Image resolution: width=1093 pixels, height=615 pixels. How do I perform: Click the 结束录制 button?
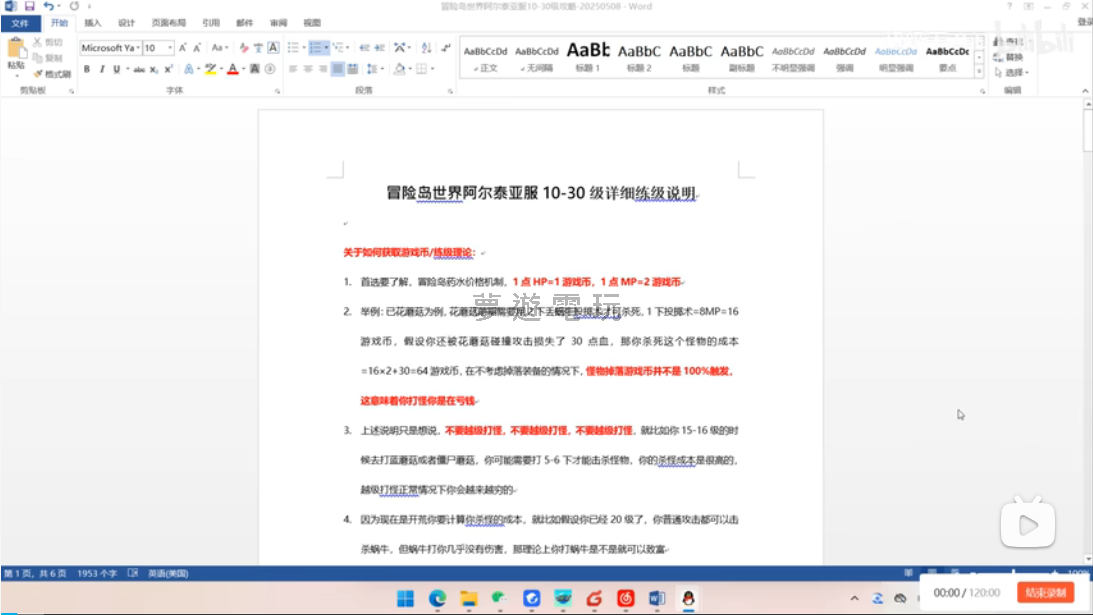pyautogui.click(x=1045, y=593)
